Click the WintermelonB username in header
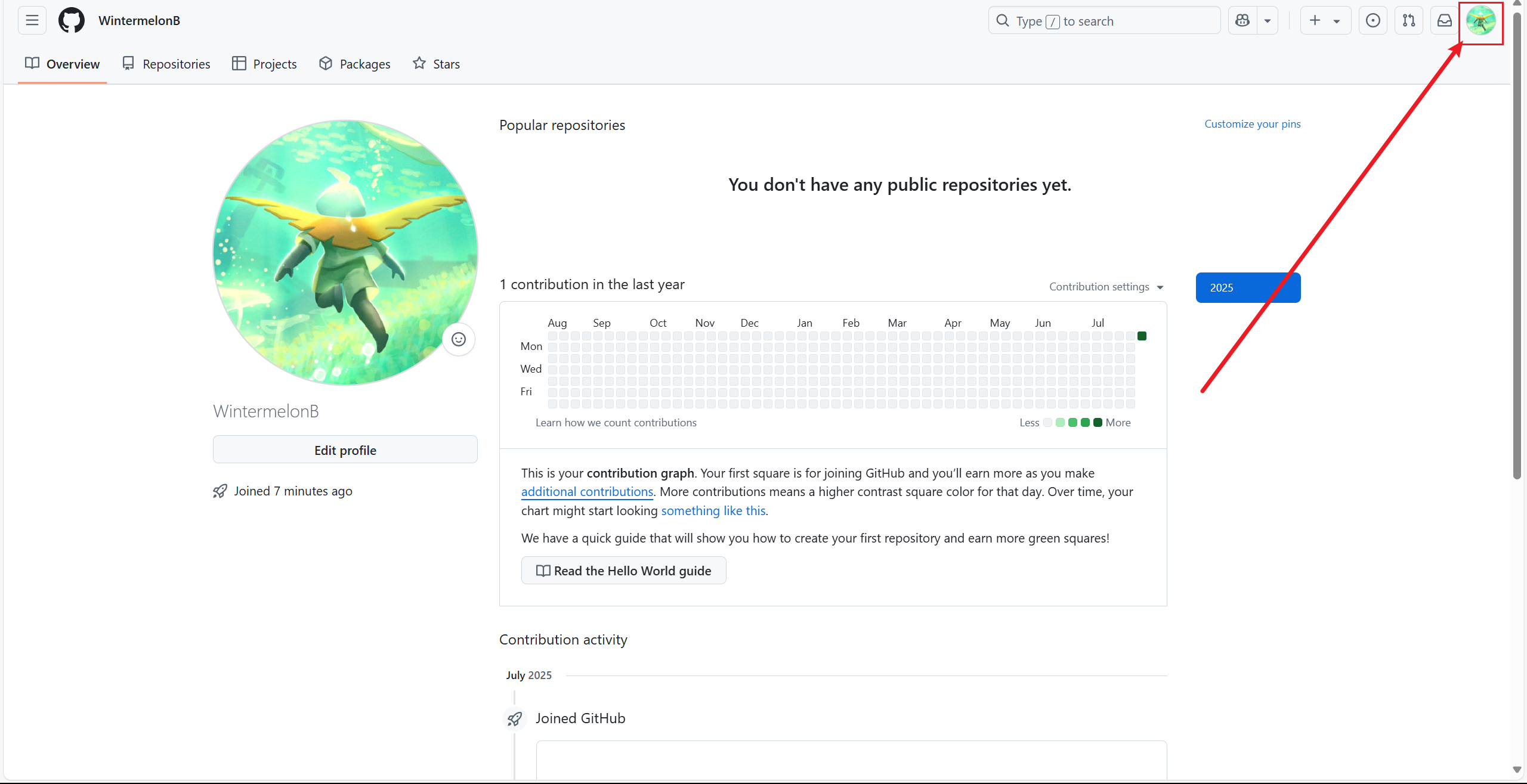This screenshot has width=1527, height=784. [139, 20]
